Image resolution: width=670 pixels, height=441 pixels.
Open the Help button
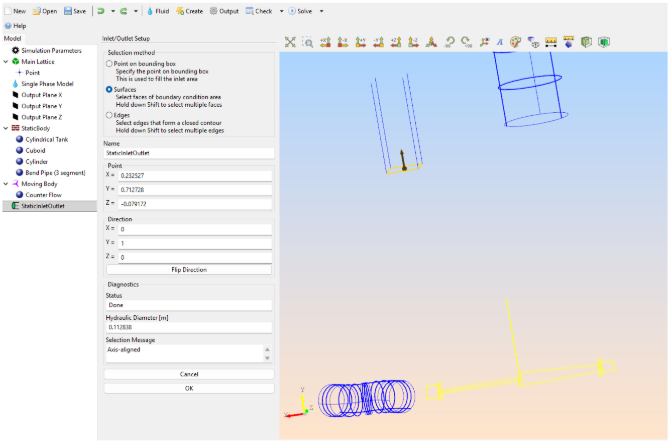click(x=15, y=25)
